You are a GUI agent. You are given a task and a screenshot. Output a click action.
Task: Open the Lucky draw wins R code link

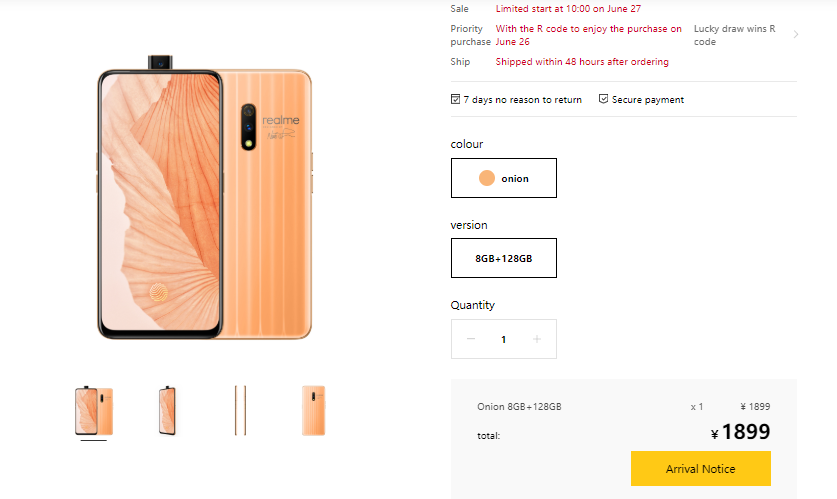734,35
